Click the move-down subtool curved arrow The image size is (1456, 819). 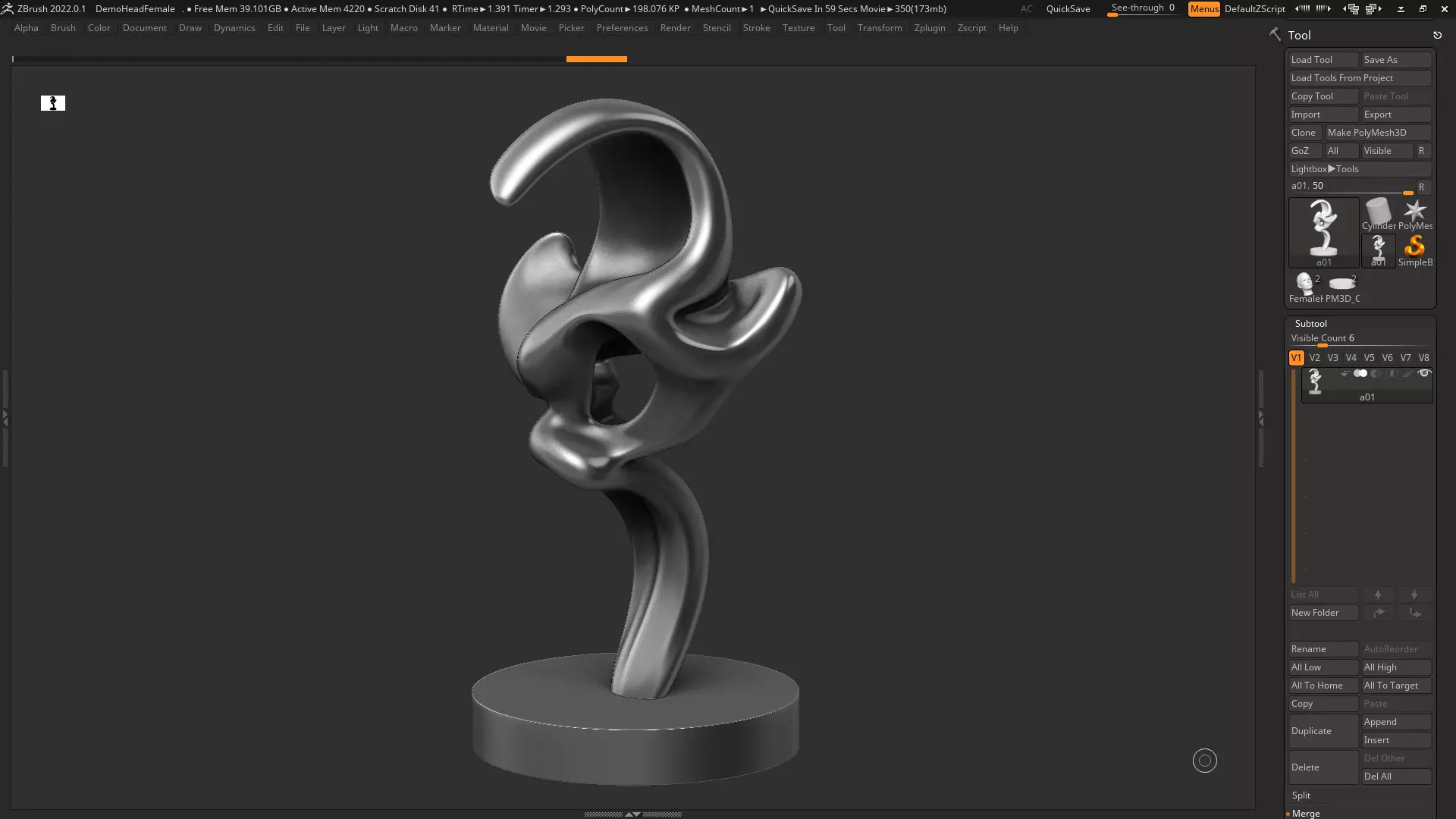tap(1414, 613)
